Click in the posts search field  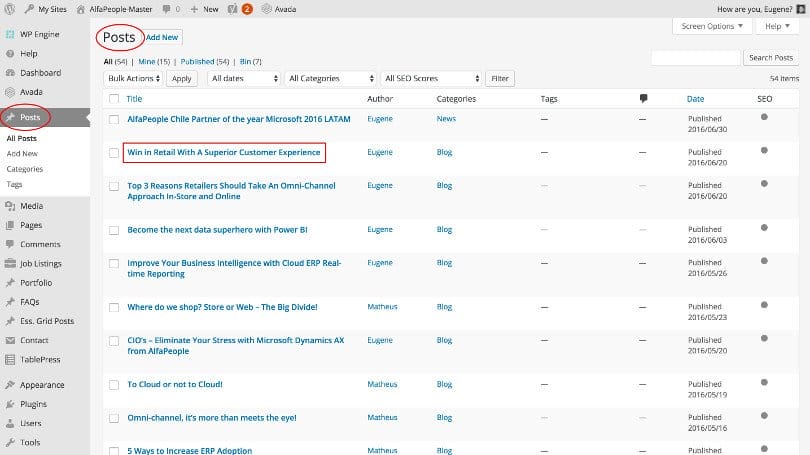click(x=695, y=58)
